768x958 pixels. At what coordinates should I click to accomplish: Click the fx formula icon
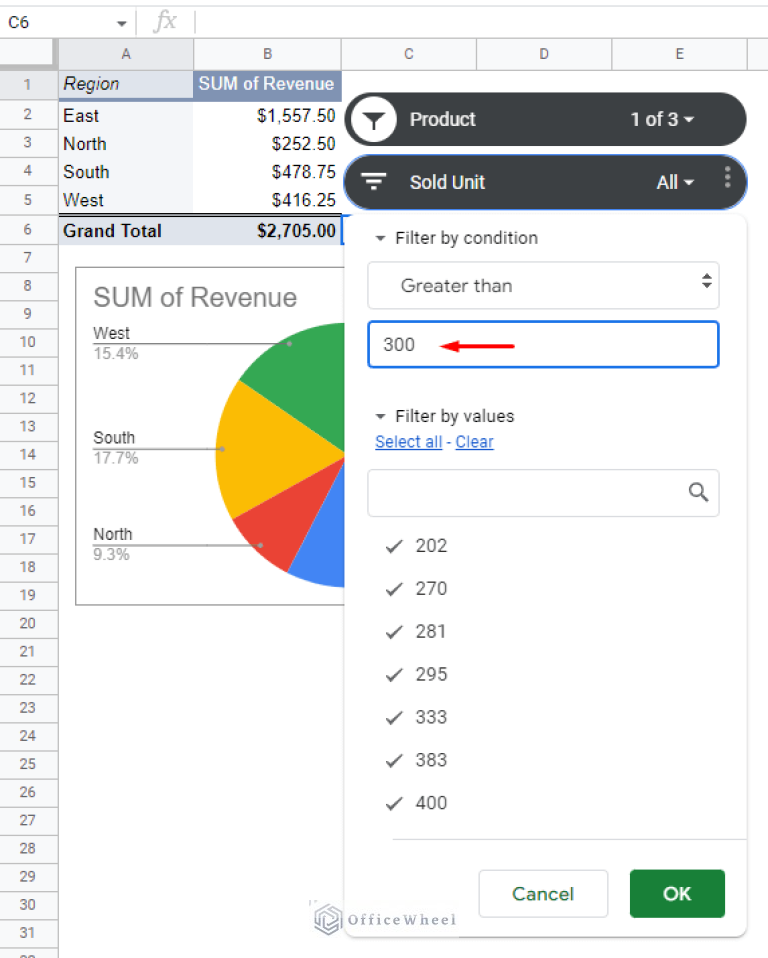166,21
